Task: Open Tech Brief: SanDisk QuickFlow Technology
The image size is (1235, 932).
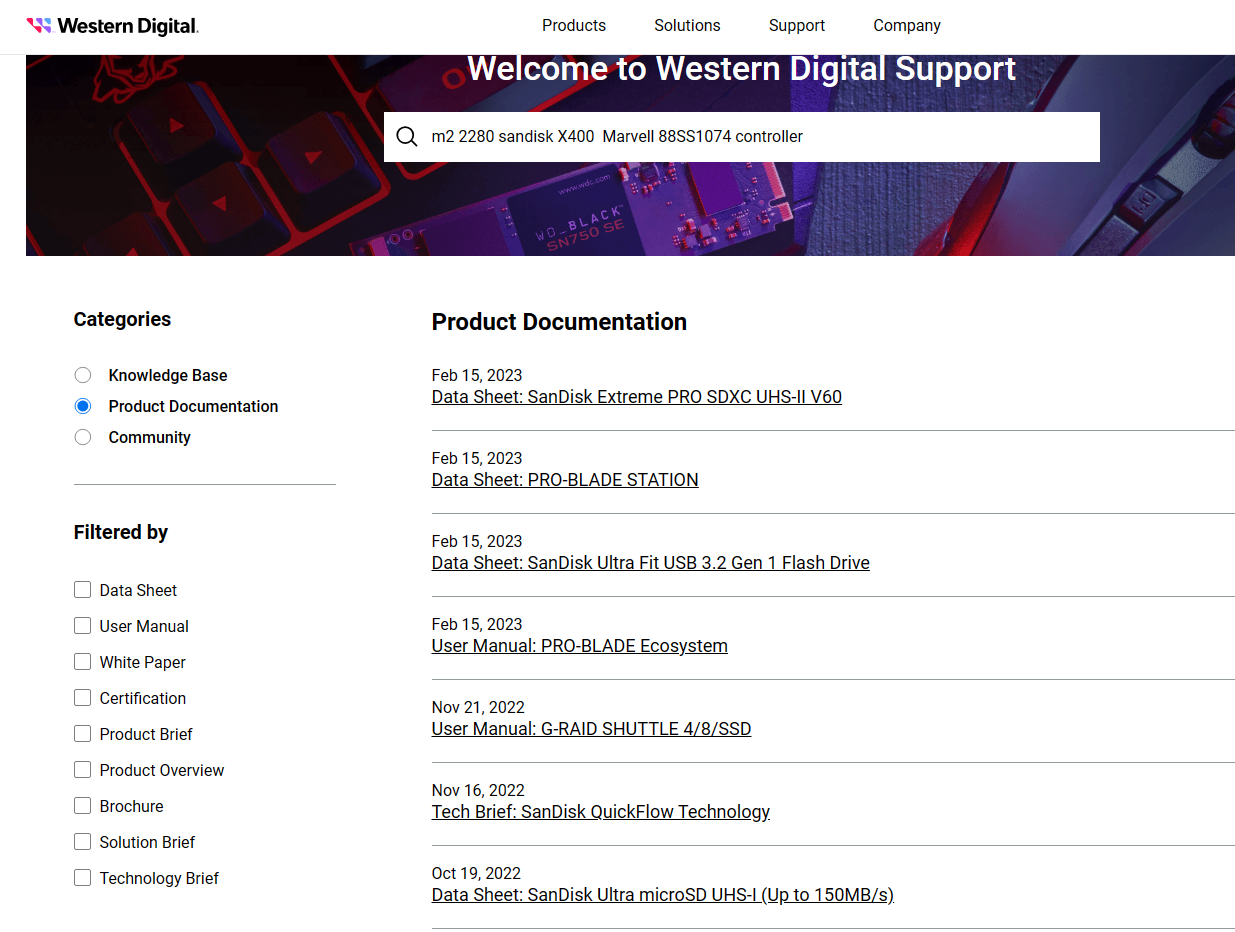Action: [x=600, y=812]
